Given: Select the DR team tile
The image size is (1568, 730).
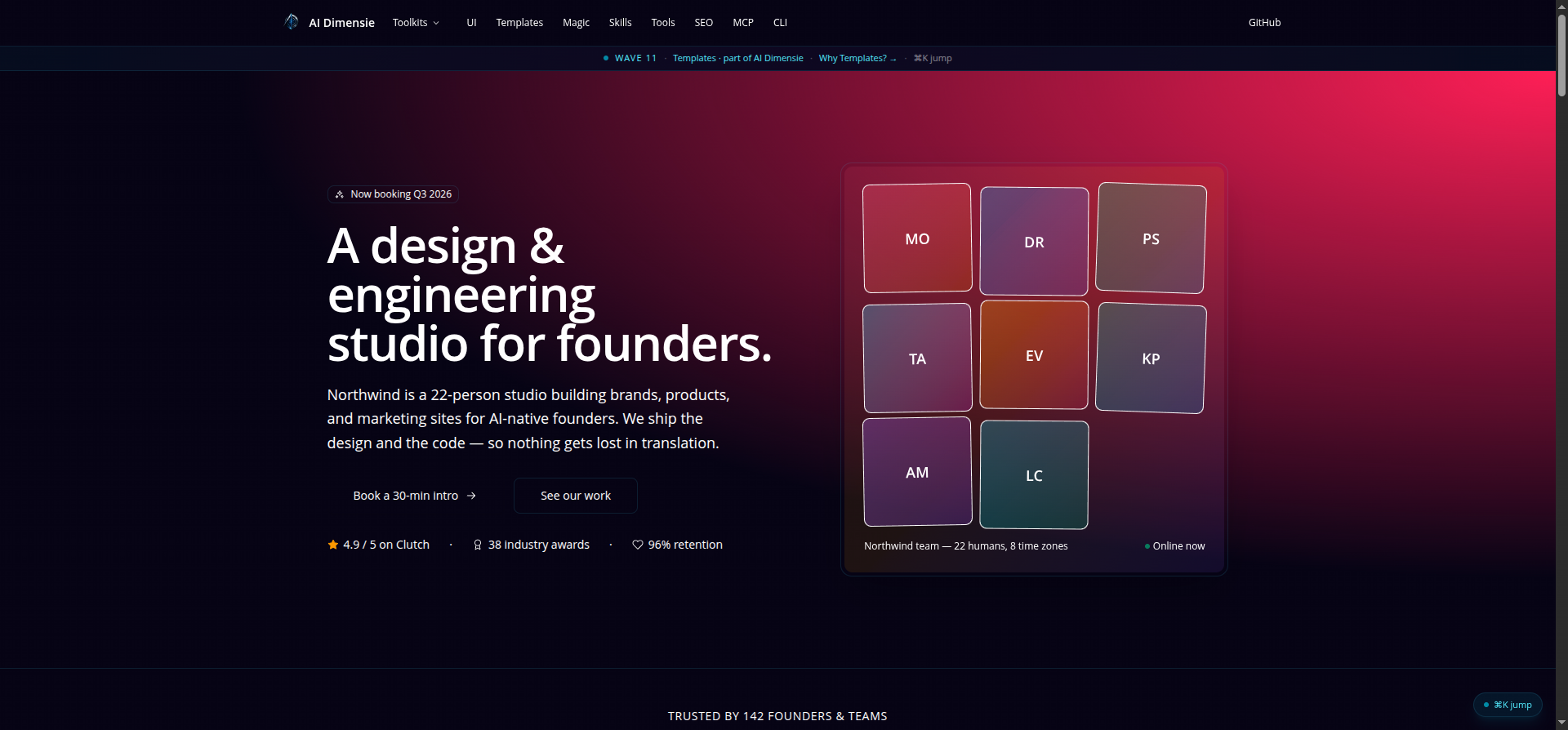Looking at the screenshot, I should pos(1034,241).
